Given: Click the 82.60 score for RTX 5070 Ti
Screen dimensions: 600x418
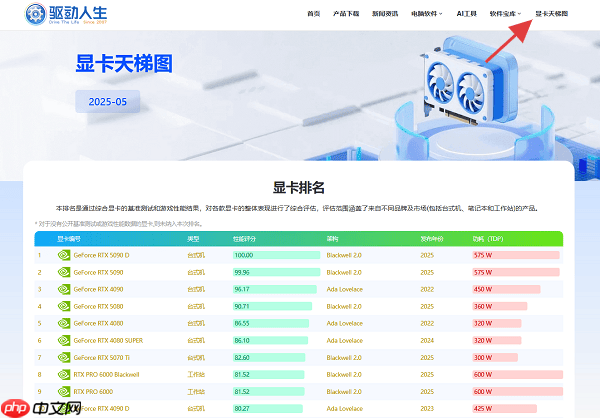Looking at the screenshot, I should pyautogui.click(x=242, y=358).
